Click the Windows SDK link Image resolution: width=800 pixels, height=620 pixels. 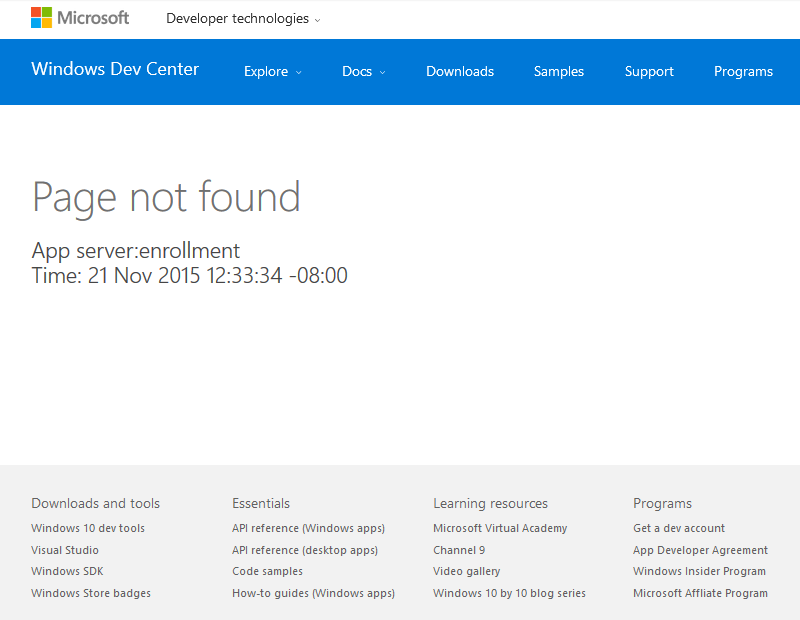pos(67,571)
